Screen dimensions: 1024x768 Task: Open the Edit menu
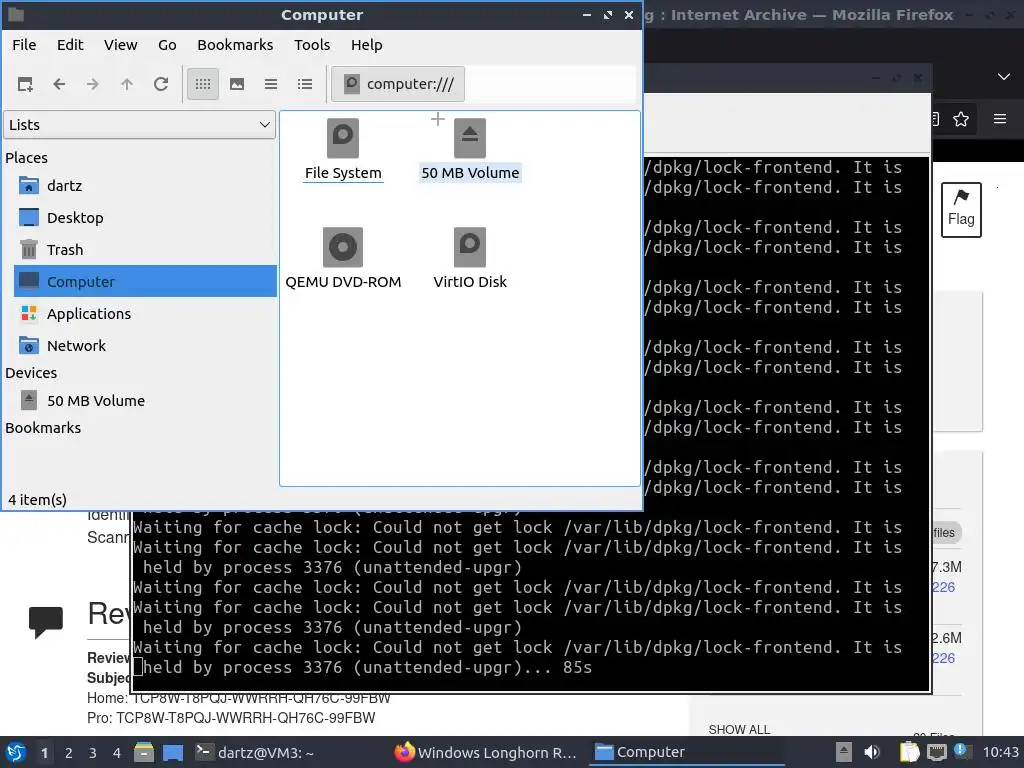coord(70,45)
